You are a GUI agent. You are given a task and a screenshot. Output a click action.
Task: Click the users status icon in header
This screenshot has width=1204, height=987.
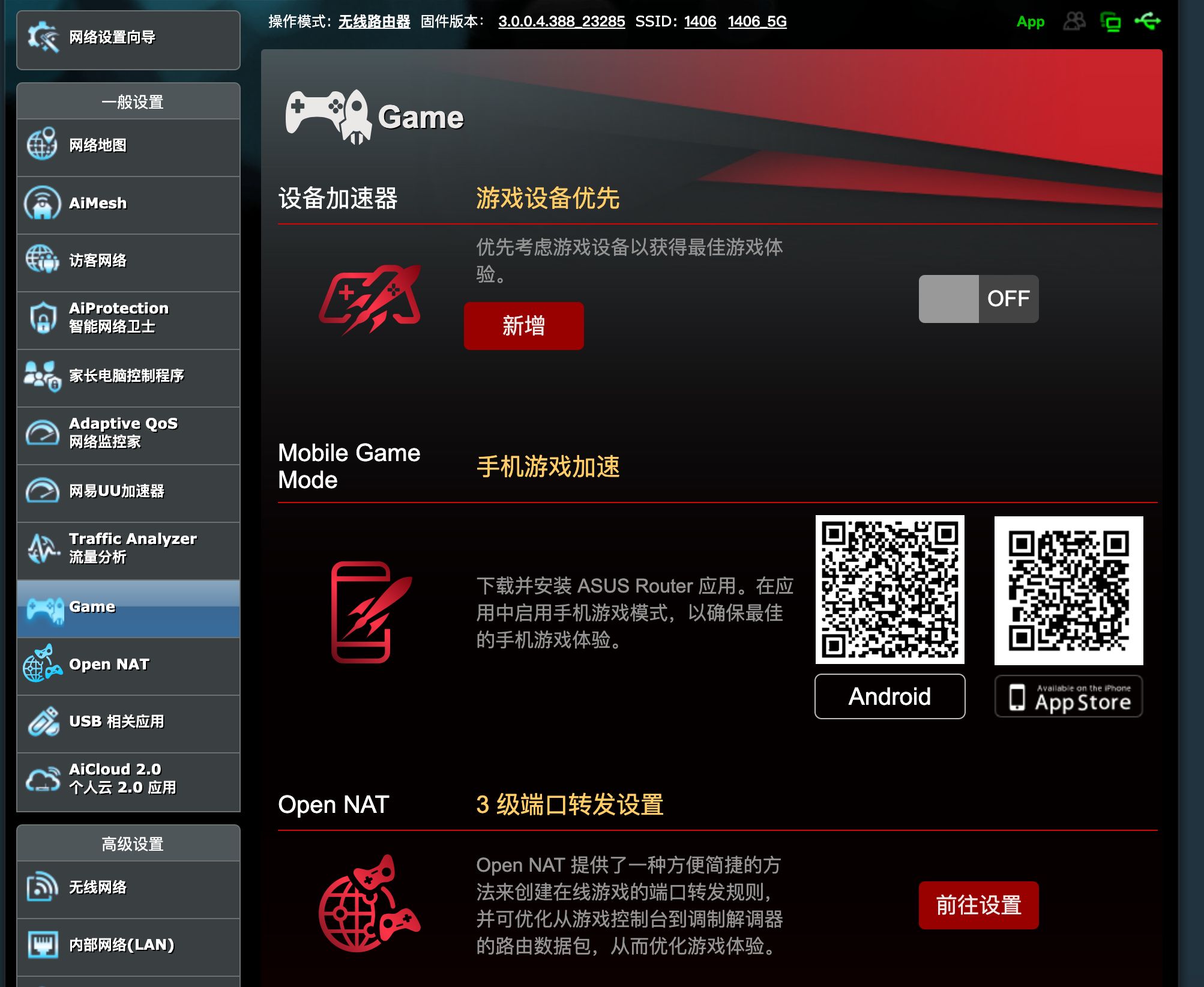pyautogui.click(x=1074, y=22)
